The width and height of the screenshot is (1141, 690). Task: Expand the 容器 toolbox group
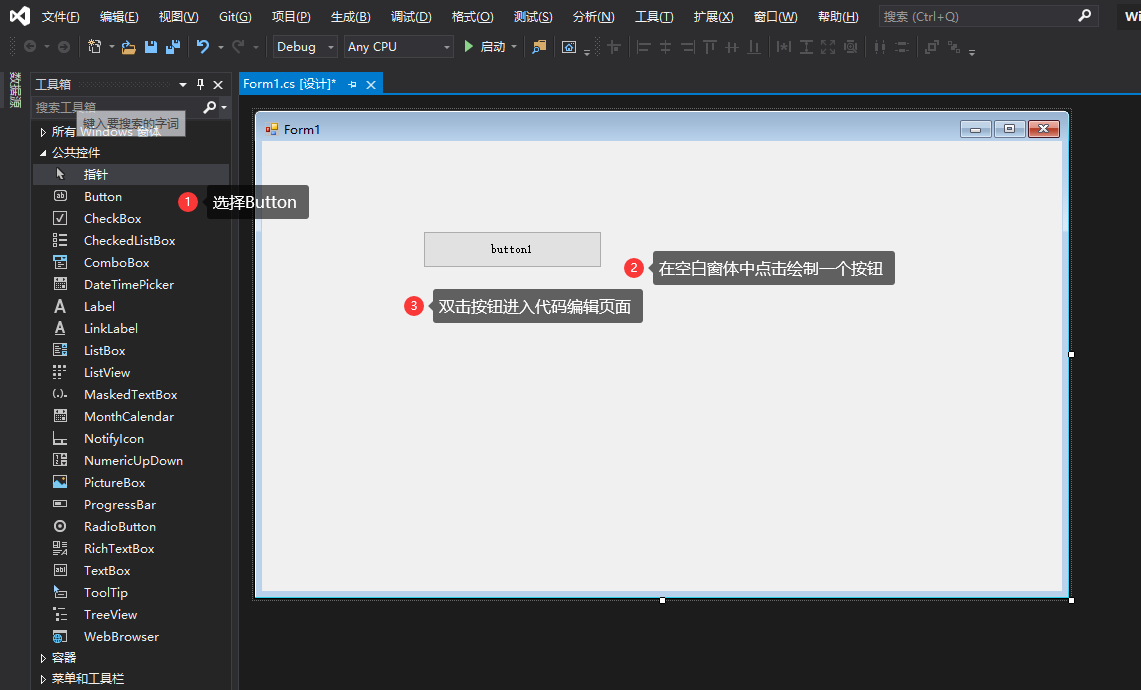coord(43,658)
